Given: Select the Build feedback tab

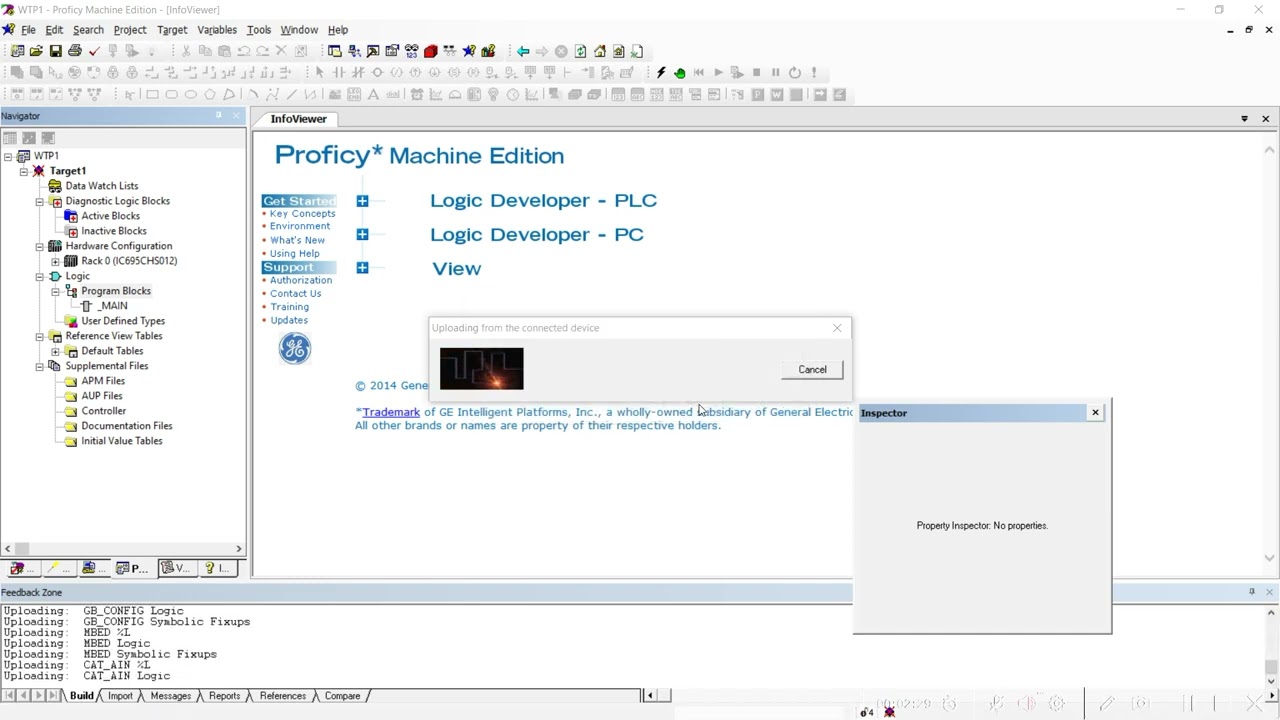Looking at the screenshot, I should [82, 696].
